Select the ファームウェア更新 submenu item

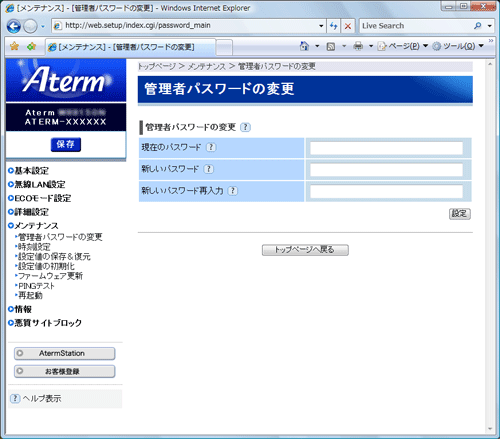coord(50,276)
